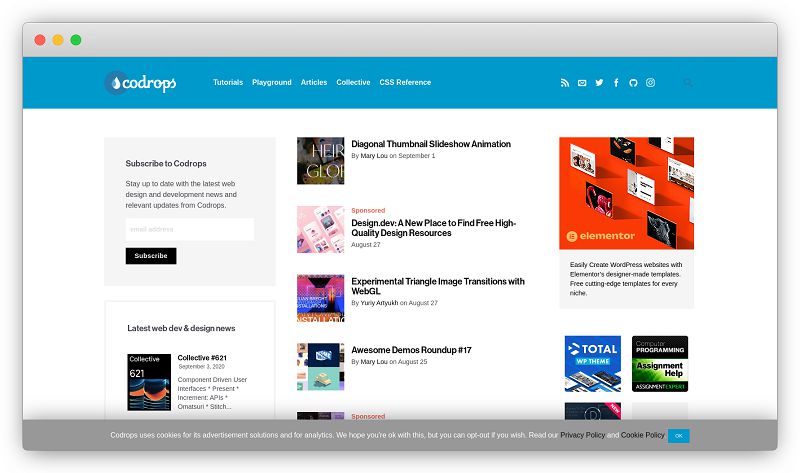
Task: Click the Awesome Demos Roundup thumbnail
Action: pos(320,366)
